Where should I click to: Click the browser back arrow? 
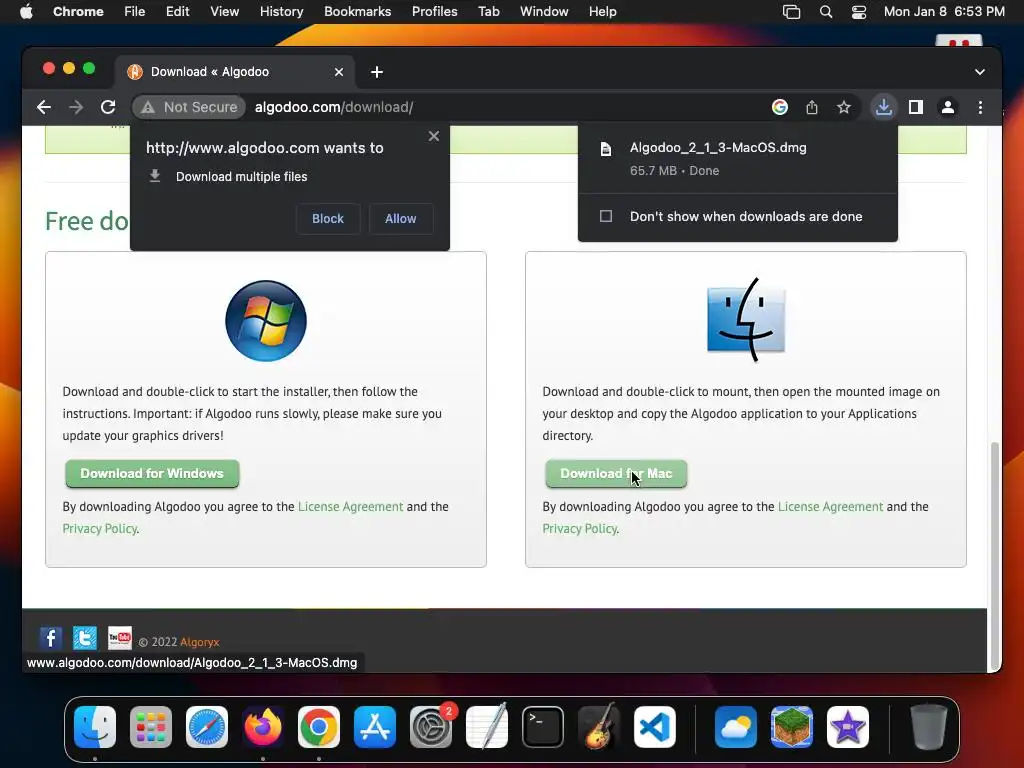pos(44,107)
